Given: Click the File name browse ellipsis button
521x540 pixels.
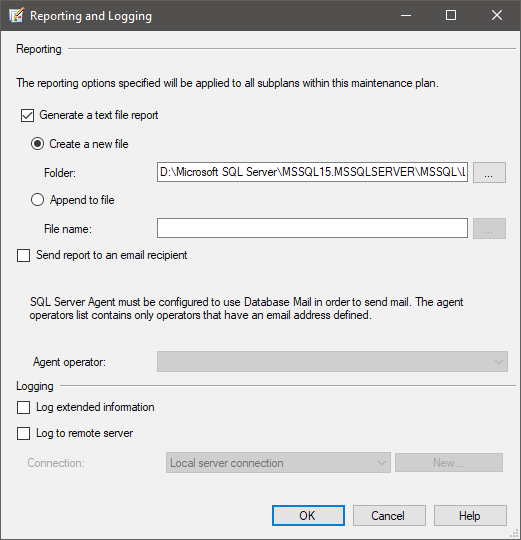Looking at the screenshot, I should tap(489, 228).
